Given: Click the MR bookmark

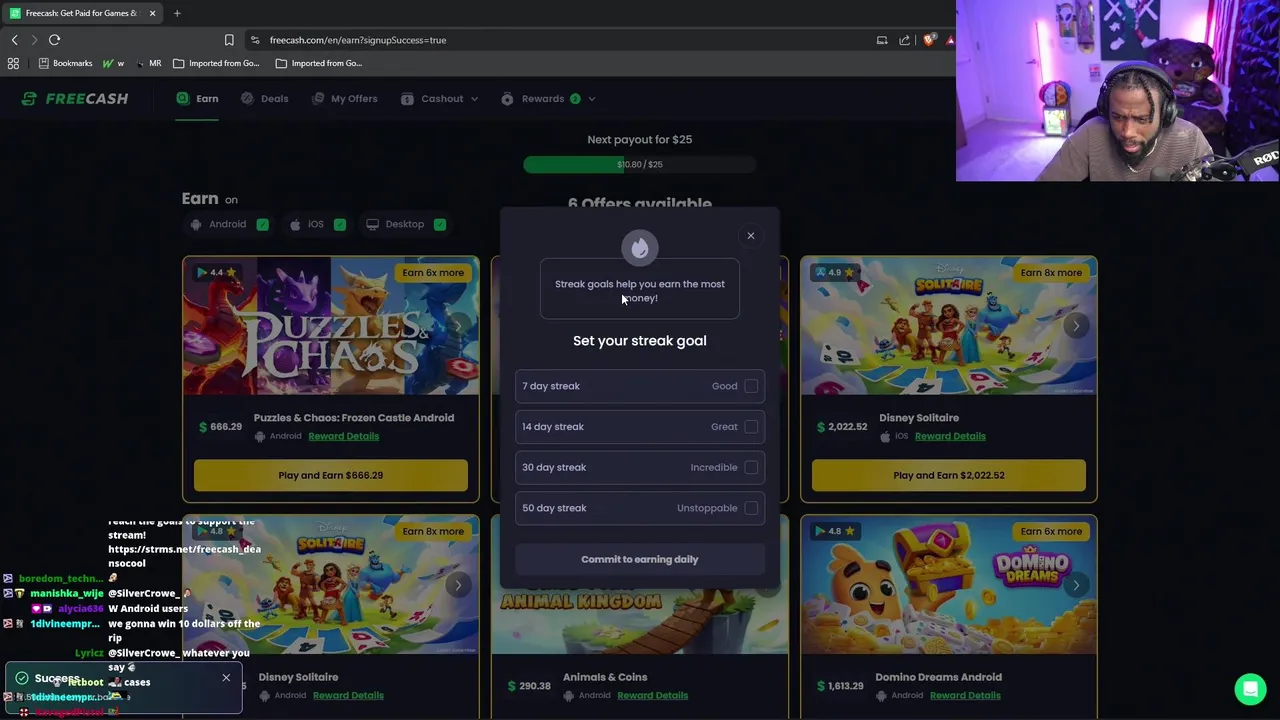Looking at the screenshot, I should pos(149,63).
